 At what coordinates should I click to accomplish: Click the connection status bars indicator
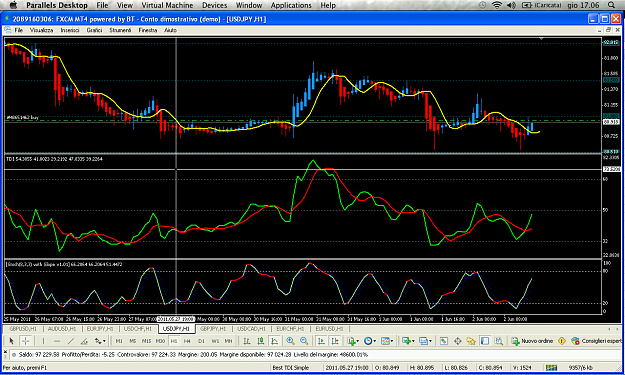(551, 367)
